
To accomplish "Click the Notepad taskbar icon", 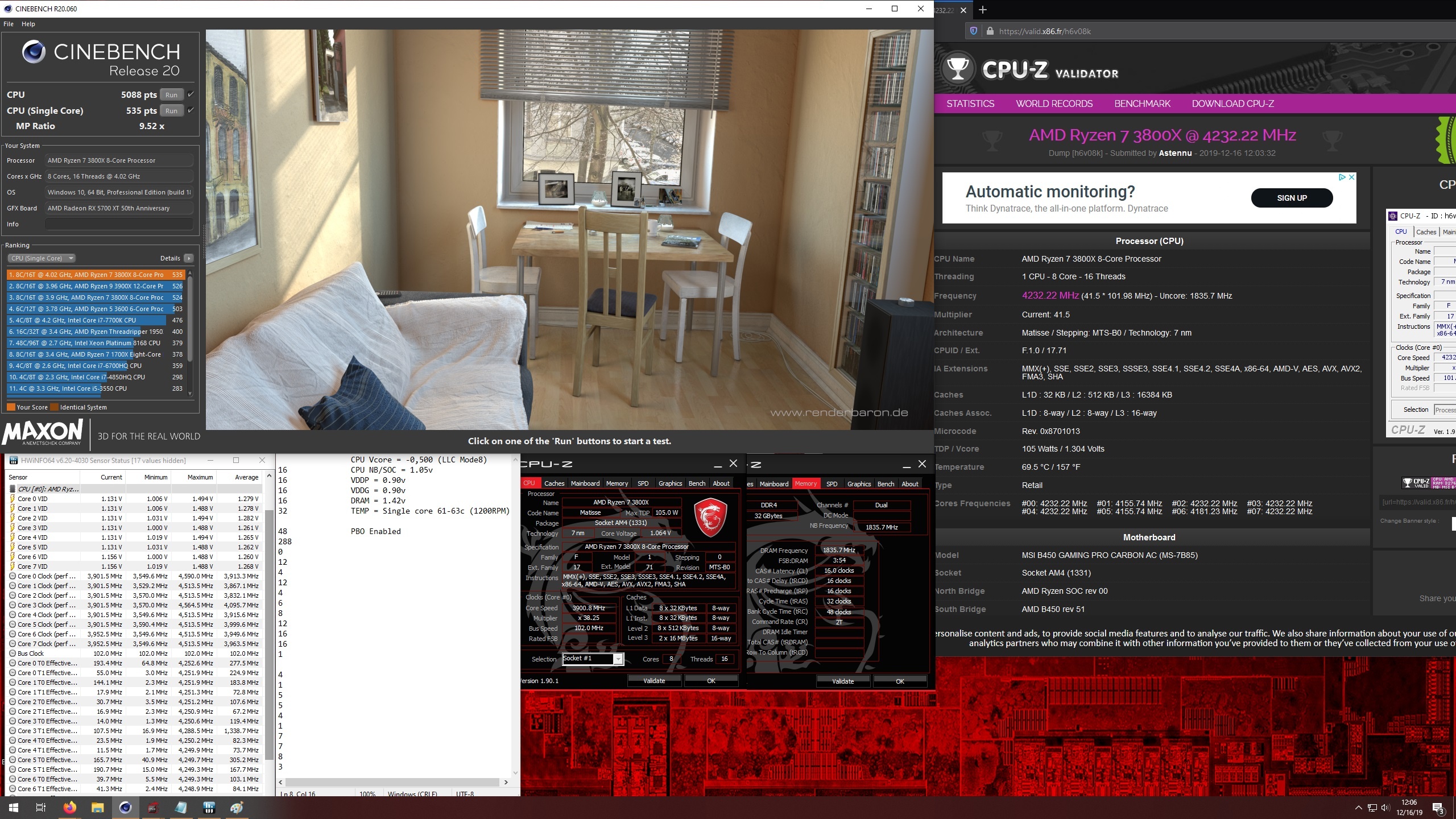I will click(181, 808).
